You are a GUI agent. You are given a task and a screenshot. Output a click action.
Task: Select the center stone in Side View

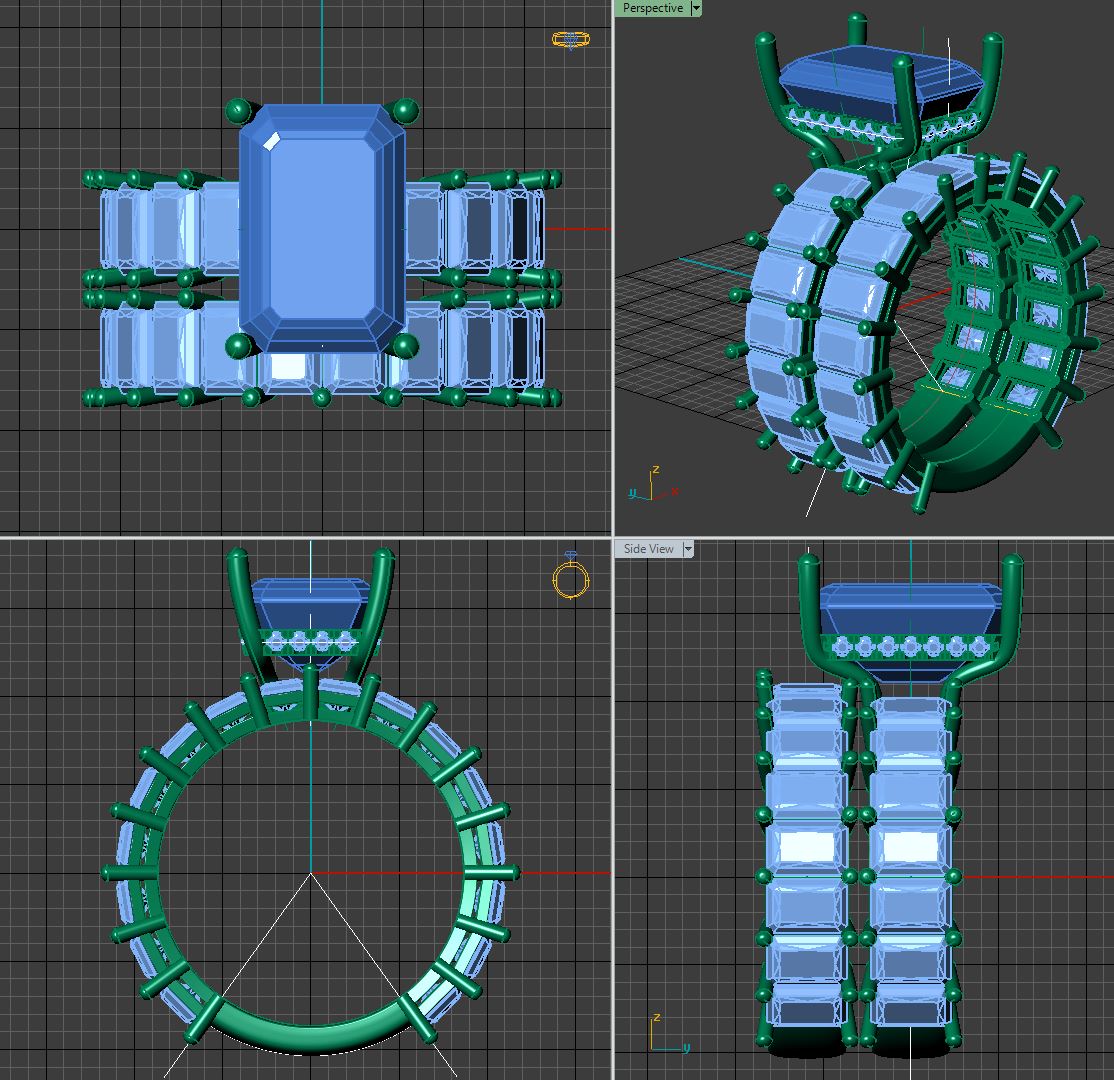pyautogui.click(x=909, y=605)
